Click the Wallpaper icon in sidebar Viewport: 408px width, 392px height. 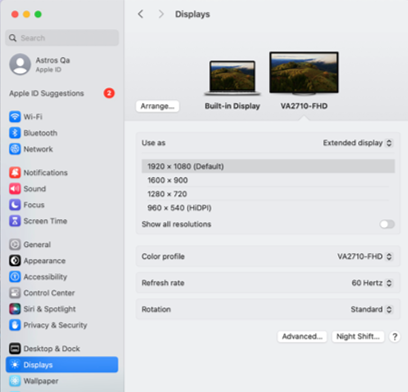tap(15, 381)
